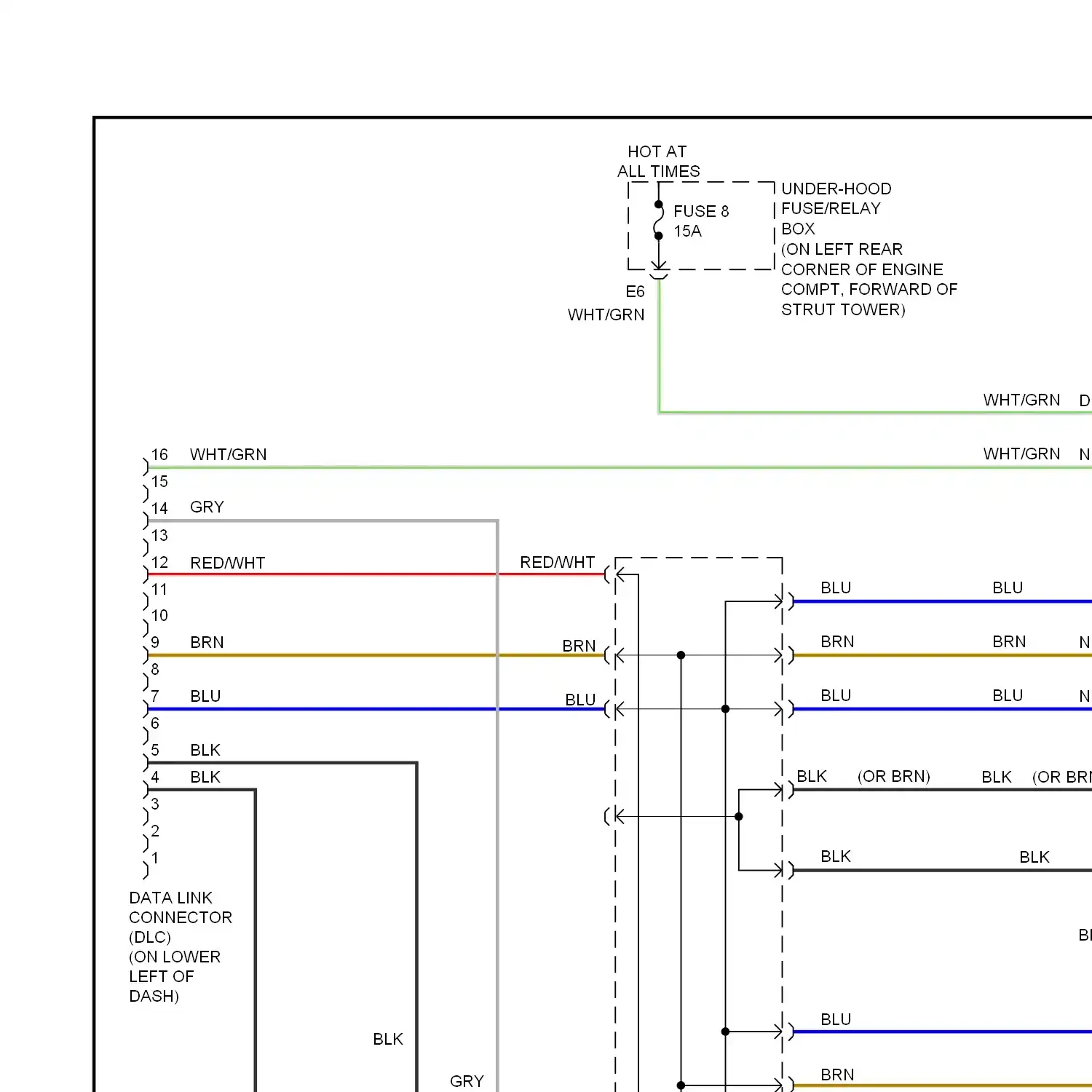Screen dimensions: 1092x1092
Task: Click the GRY label at the diagram bottom
Action: [467, 1082]
